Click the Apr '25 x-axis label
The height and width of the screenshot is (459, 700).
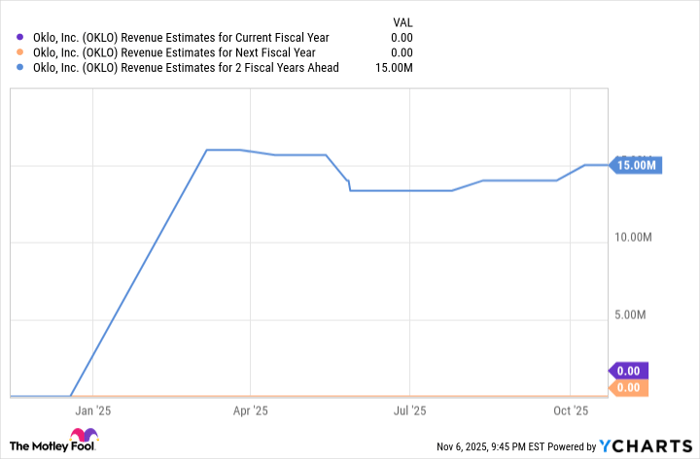pyautogui.click(x=250, y=411)
